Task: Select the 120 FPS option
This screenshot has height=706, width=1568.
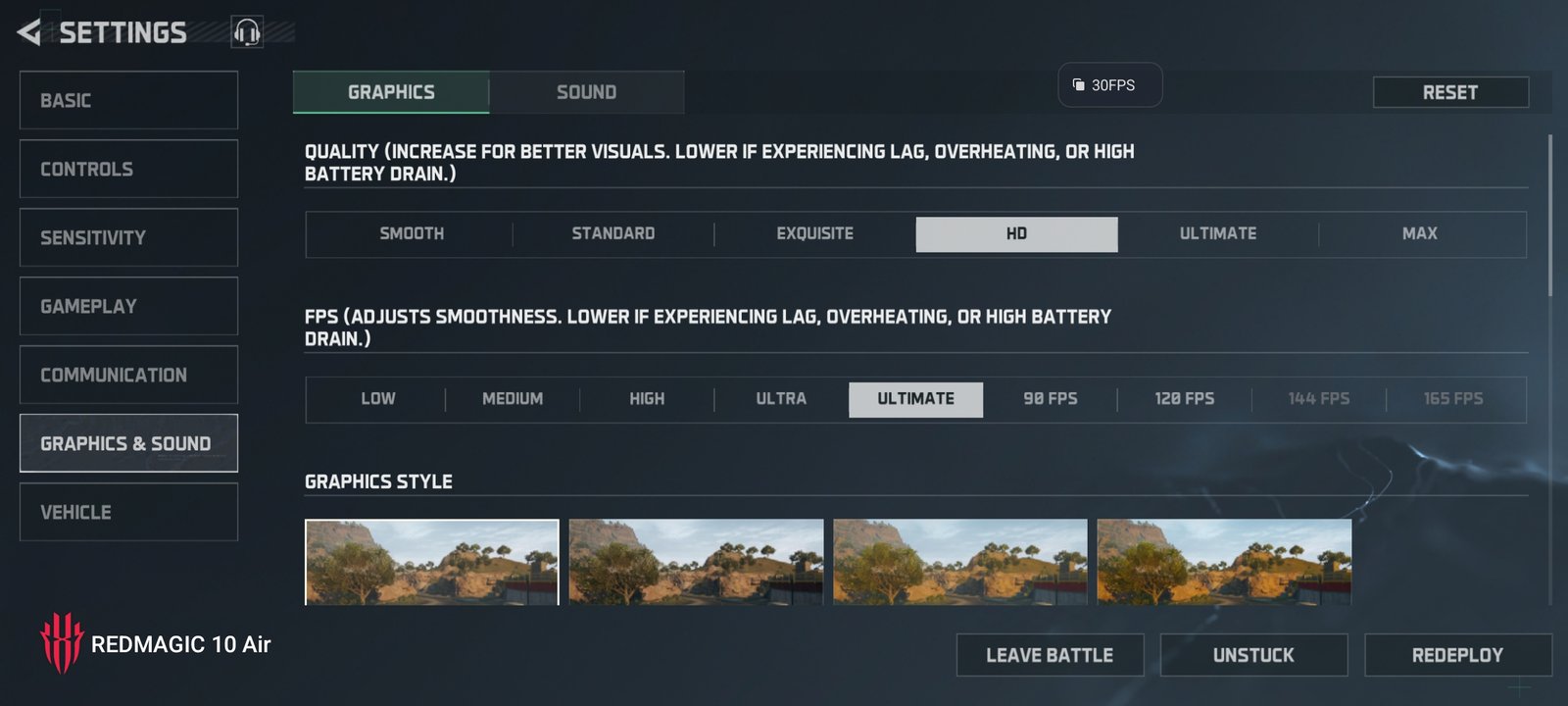Action: coord(1184,399)
